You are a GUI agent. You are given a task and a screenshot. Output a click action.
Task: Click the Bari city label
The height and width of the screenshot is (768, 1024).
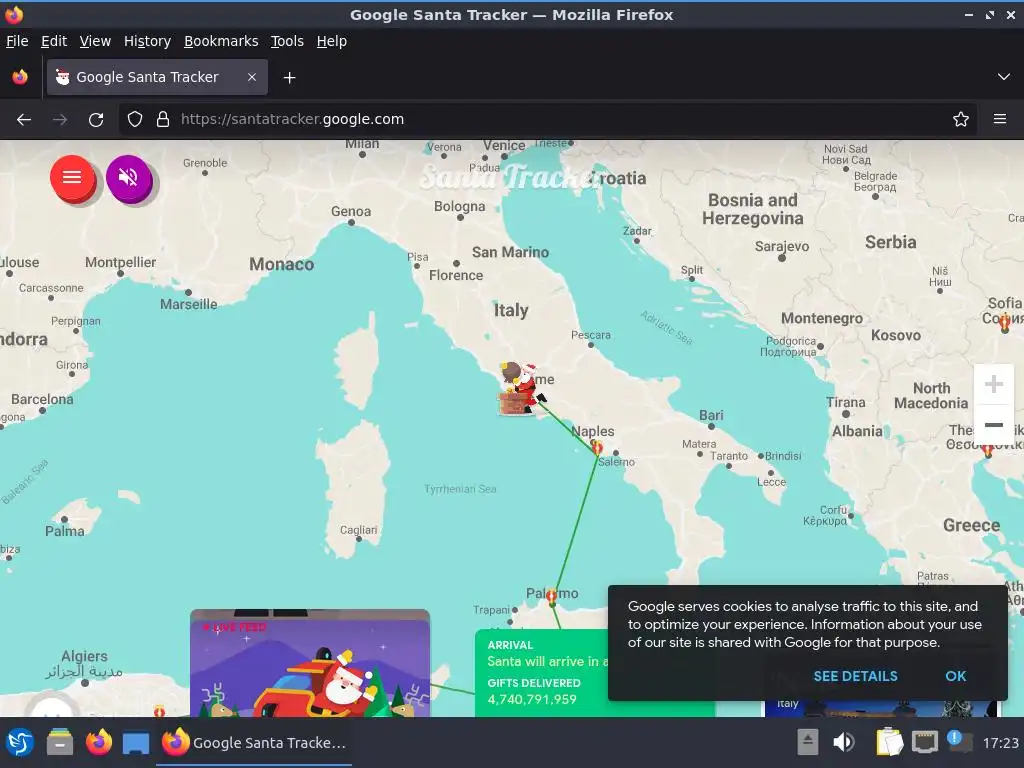pos(711,415)
